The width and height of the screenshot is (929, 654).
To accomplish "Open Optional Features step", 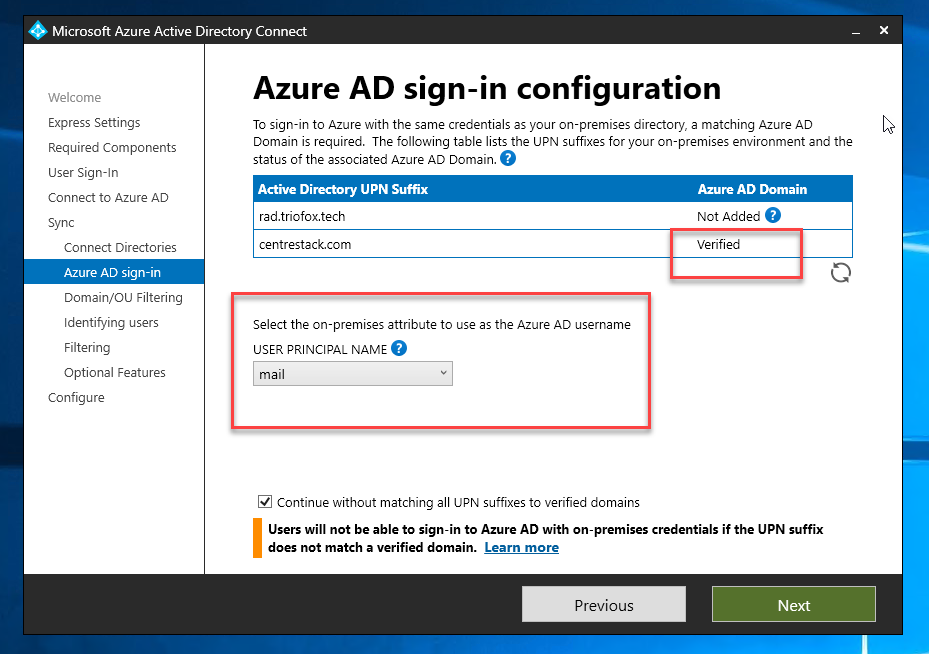I will click(115, 373).
